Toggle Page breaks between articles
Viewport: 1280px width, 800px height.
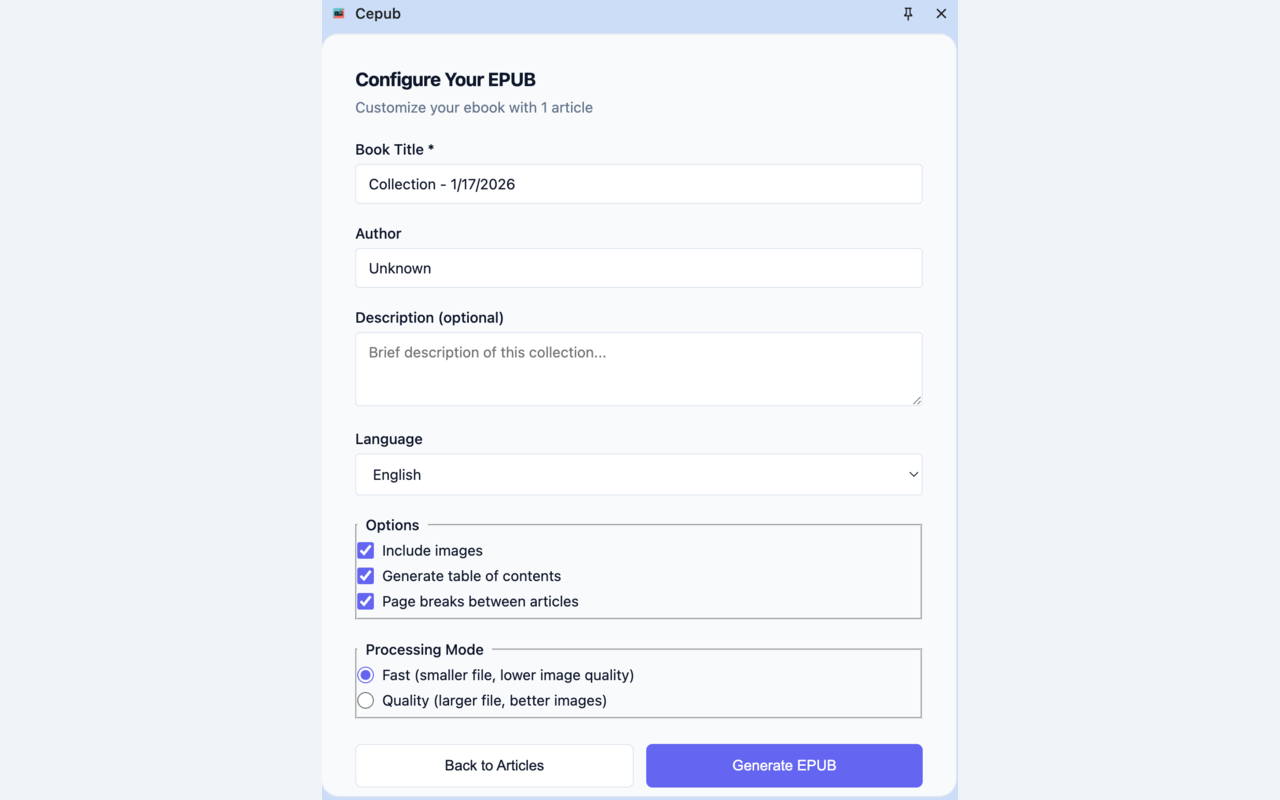coord(365,601)
